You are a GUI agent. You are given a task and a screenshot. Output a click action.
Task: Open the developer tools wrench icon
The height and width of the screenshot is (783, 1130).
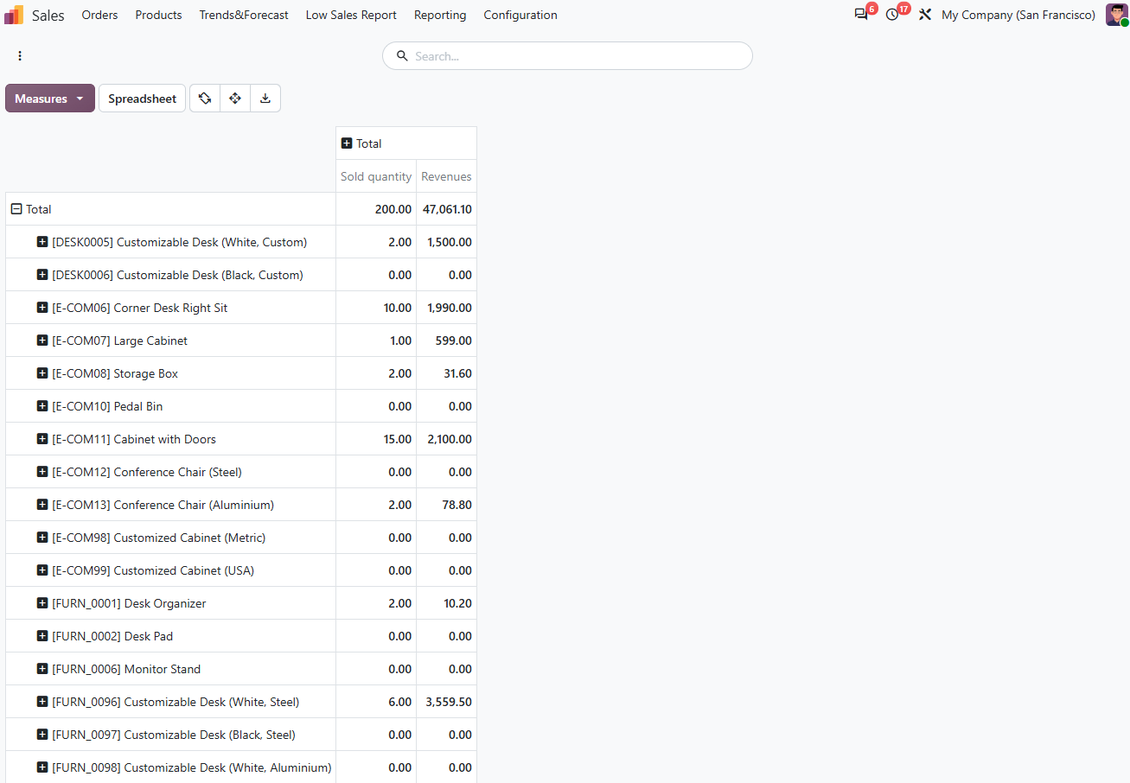[x=925, y=14]
